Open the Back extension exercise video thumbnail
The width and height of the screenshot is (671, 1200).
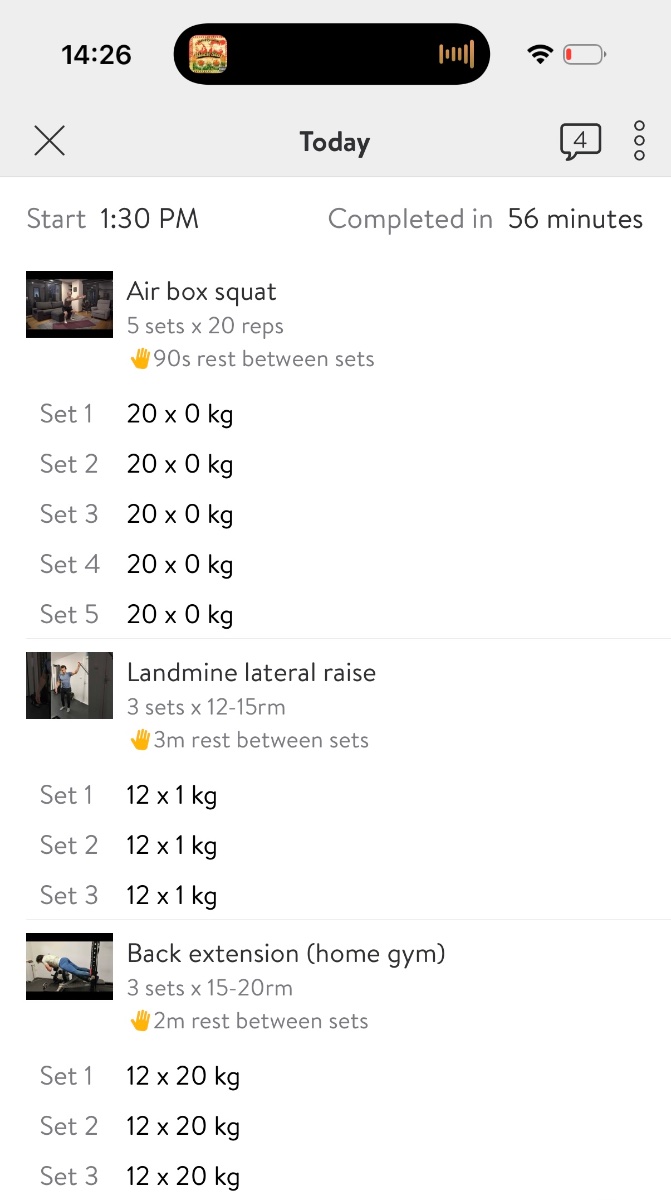69,966
